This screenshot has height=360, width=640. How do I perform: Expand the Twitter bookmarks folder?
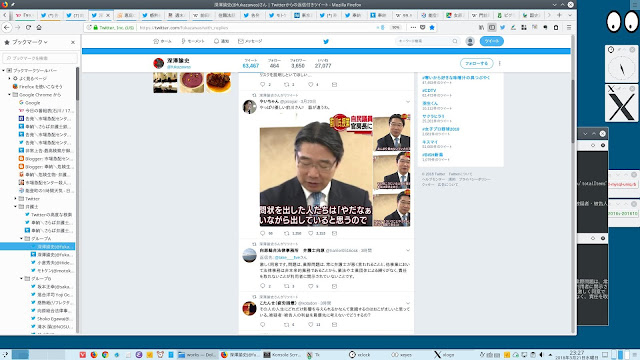[16, 198]
